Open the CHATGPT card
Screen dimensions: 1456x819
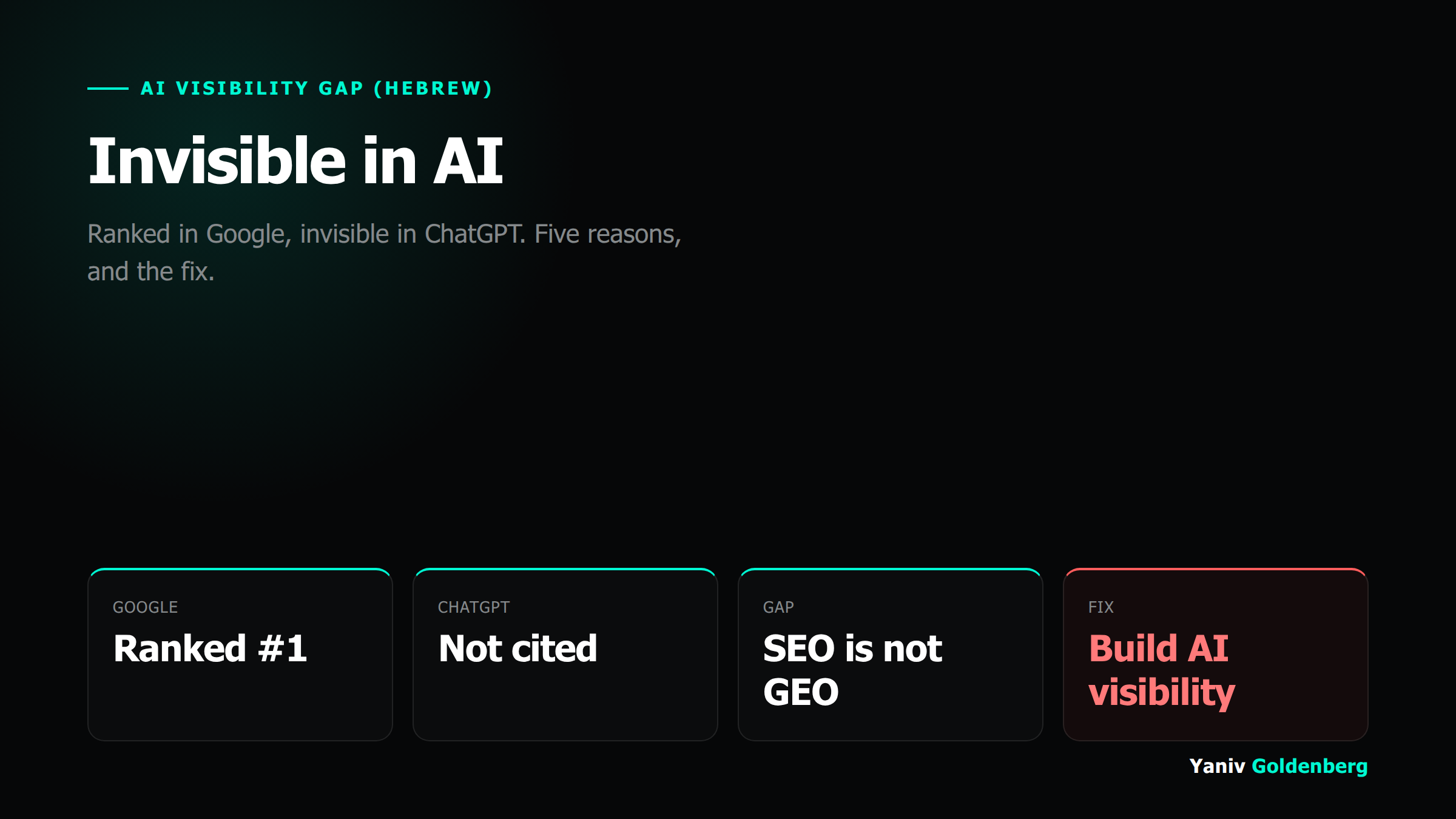tap(565, 655)
